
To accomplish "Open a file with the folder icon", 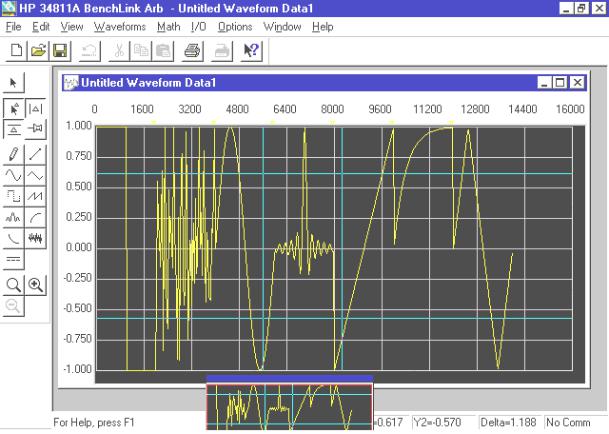I will (x=38, y=51).
